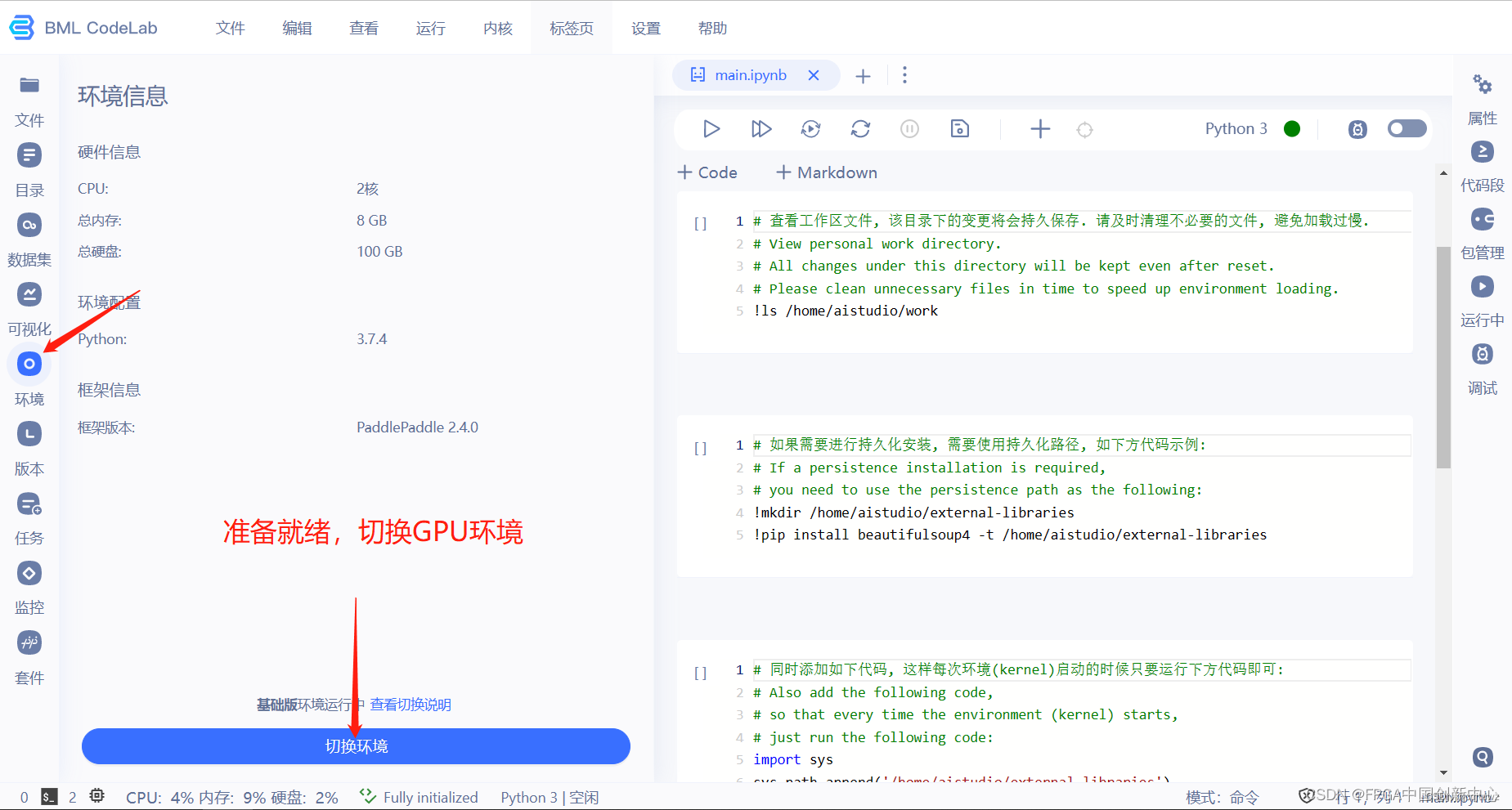Click the debugger bug icon in toolbar
1512x810 pixels.
(x=1357, y=129)
